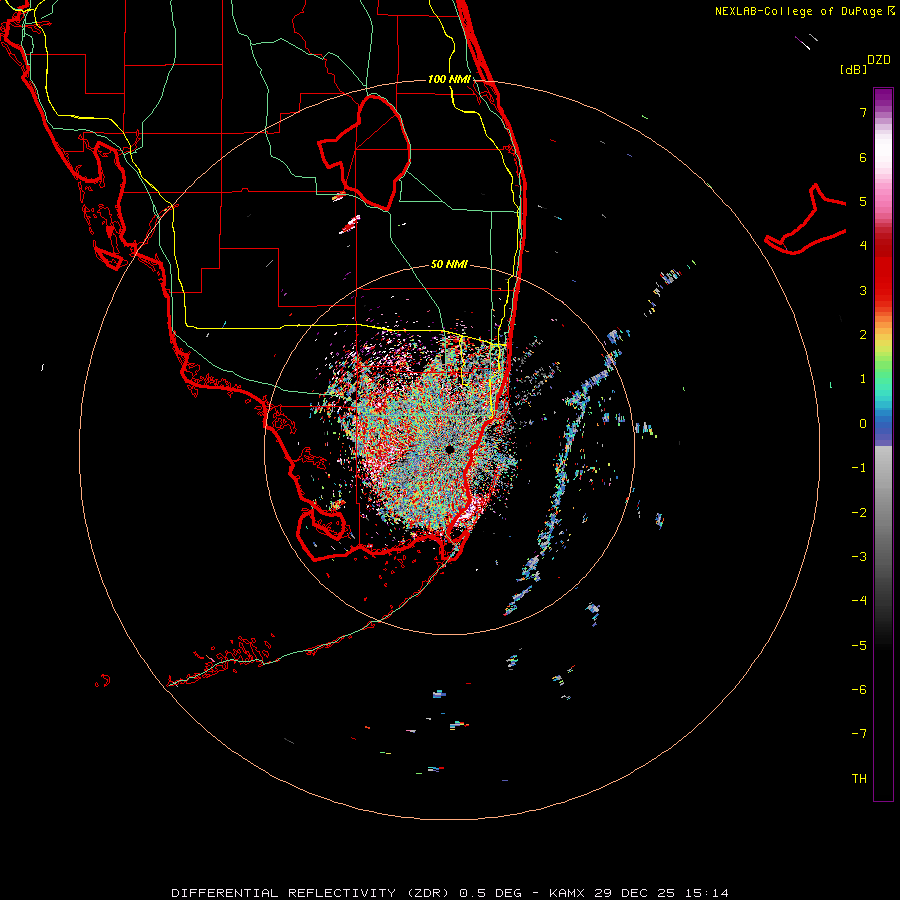The width and height of the screenshot is (900, 900).
Task: Select the -1 value on the scale
Action: 859,468
